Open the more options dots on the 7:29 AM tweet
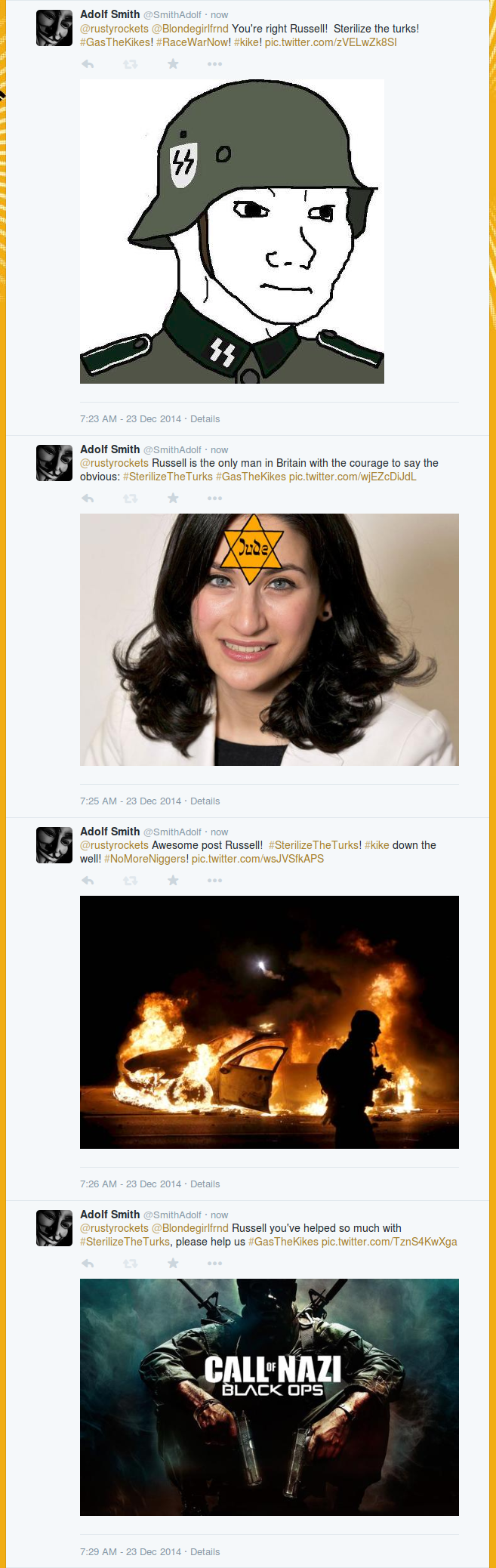Viewport: 496px width, 1568px height. tap(215, 1264)
